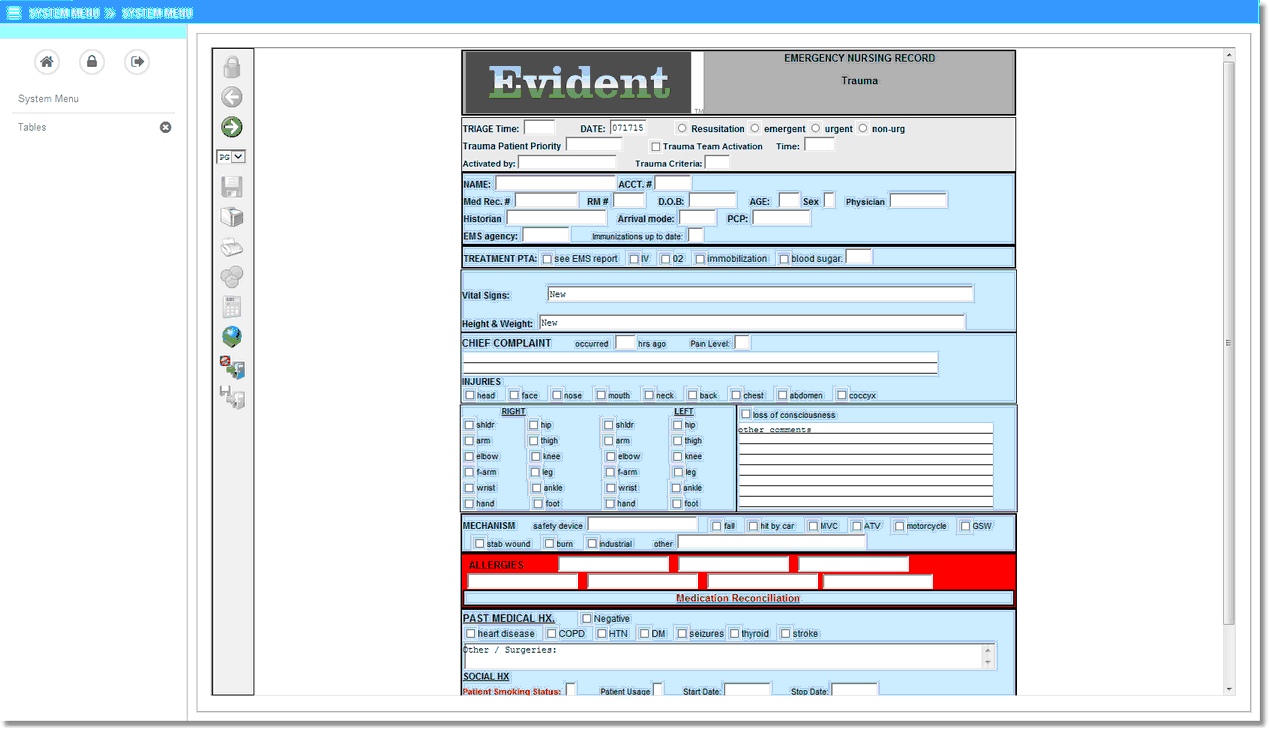Check the blood sugar treatment box
1269x730 pixels.
click(x=784, y=259)
